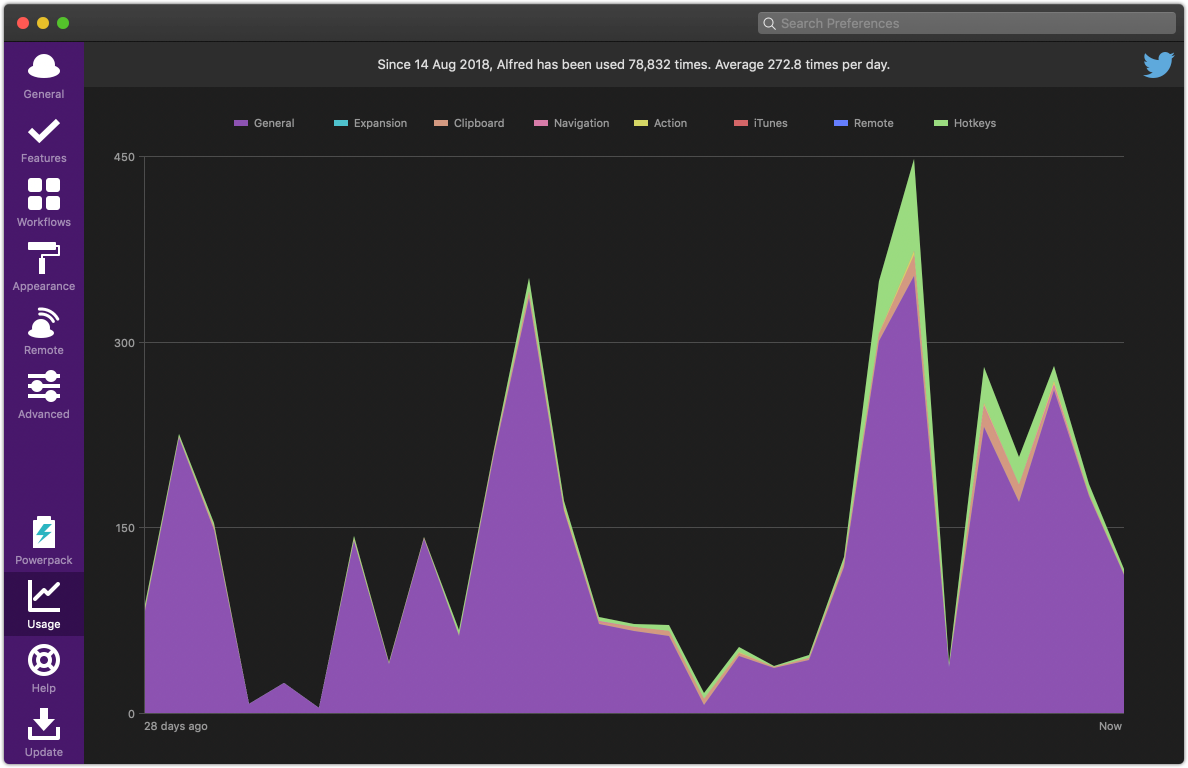The width and height of the screenshot is (1188, 768).
Task: Click the green Hotkeys legend swatch
Action: (x=941, y=123)
